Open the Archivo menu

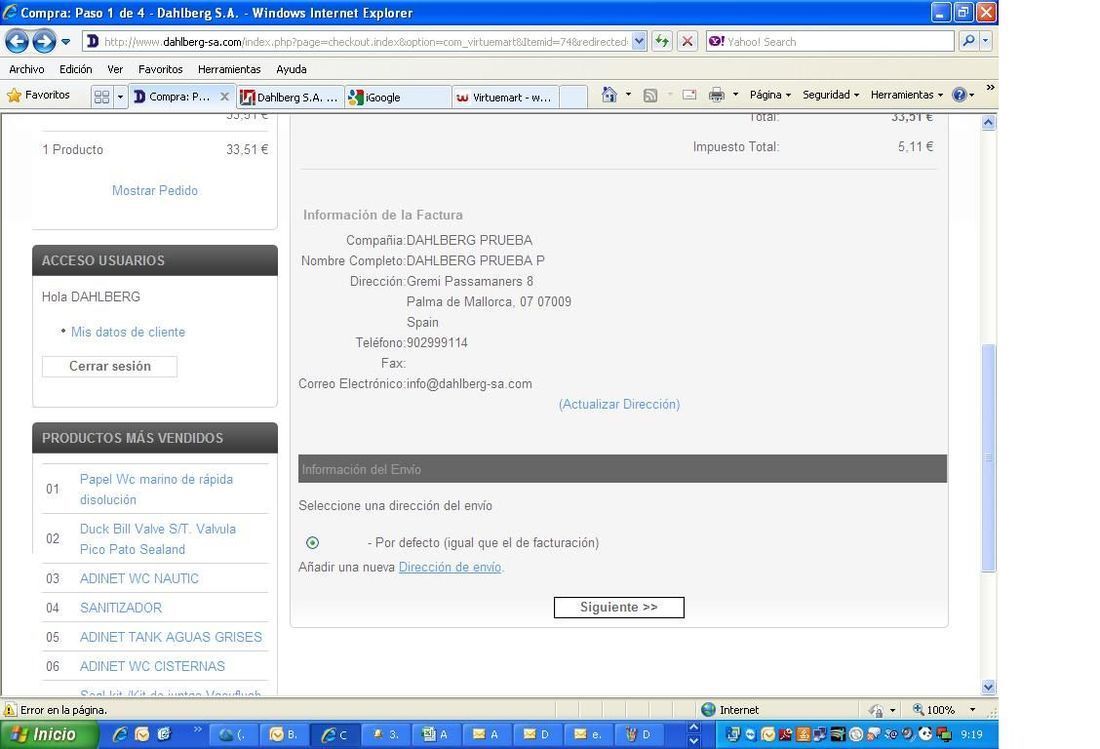[26, 69]
